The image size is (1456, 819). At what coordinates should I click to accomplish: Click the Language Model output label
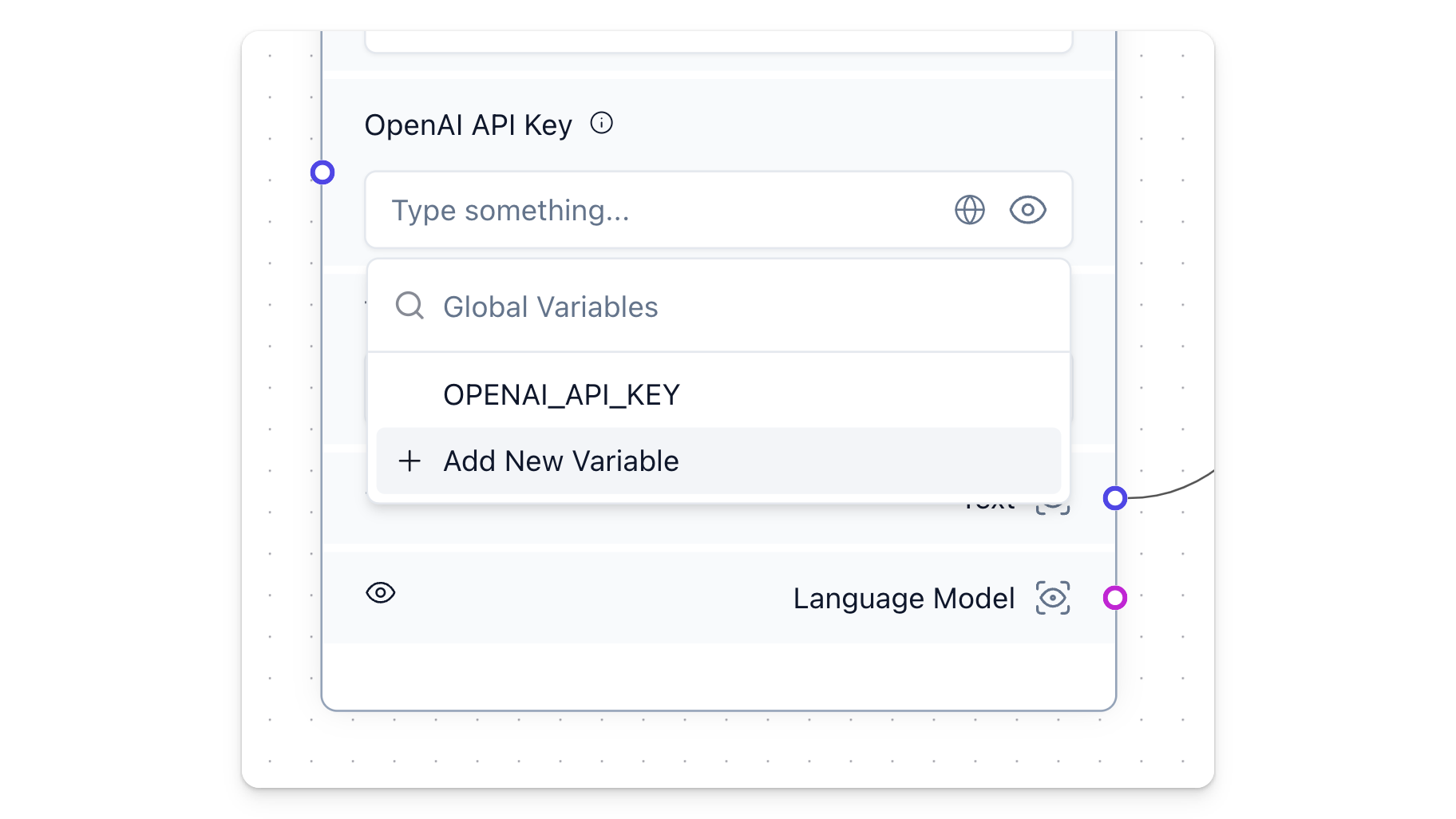point(904,599)
